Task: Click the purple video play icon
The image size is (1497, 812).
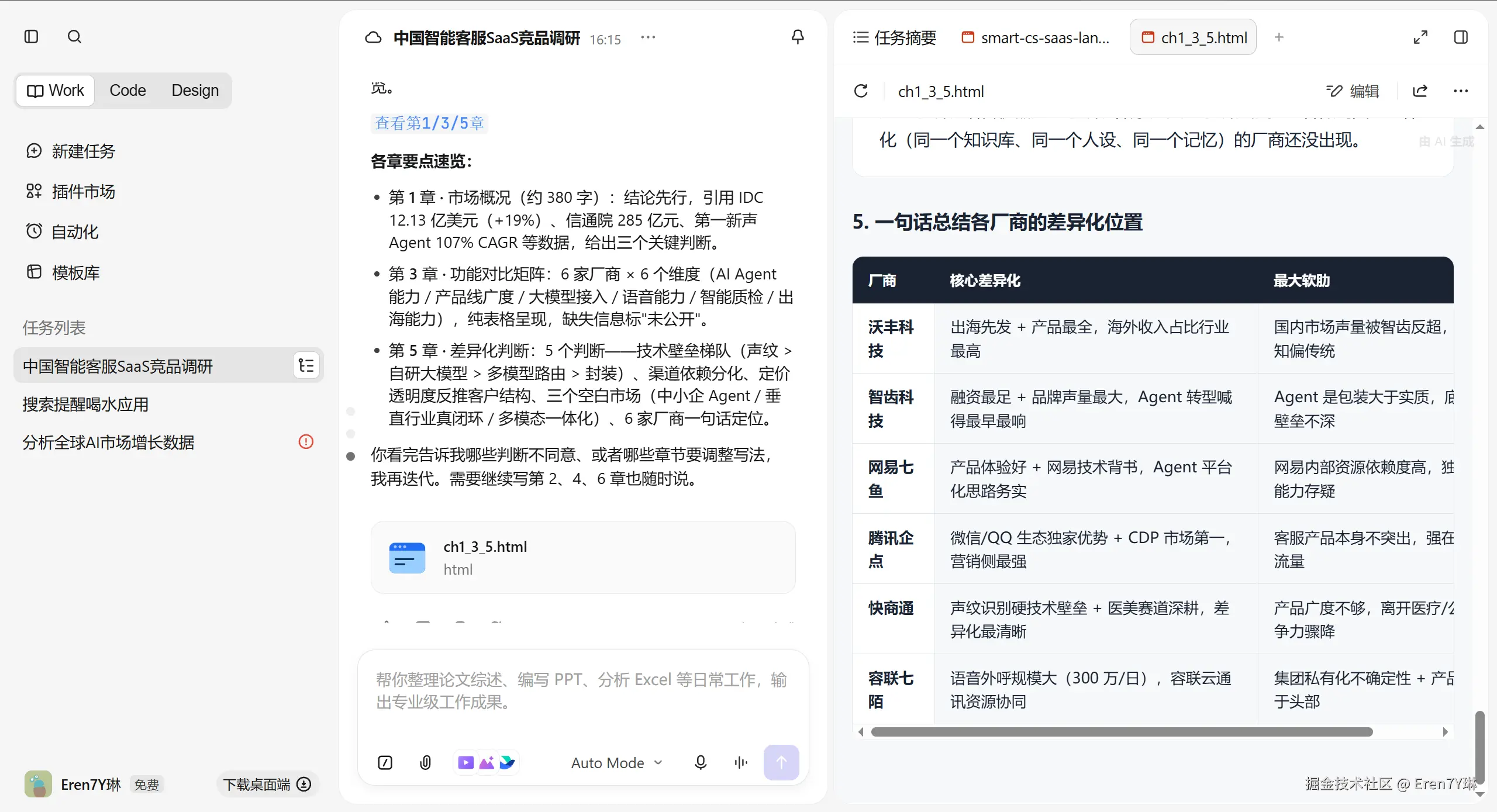Action: point(466,762)
